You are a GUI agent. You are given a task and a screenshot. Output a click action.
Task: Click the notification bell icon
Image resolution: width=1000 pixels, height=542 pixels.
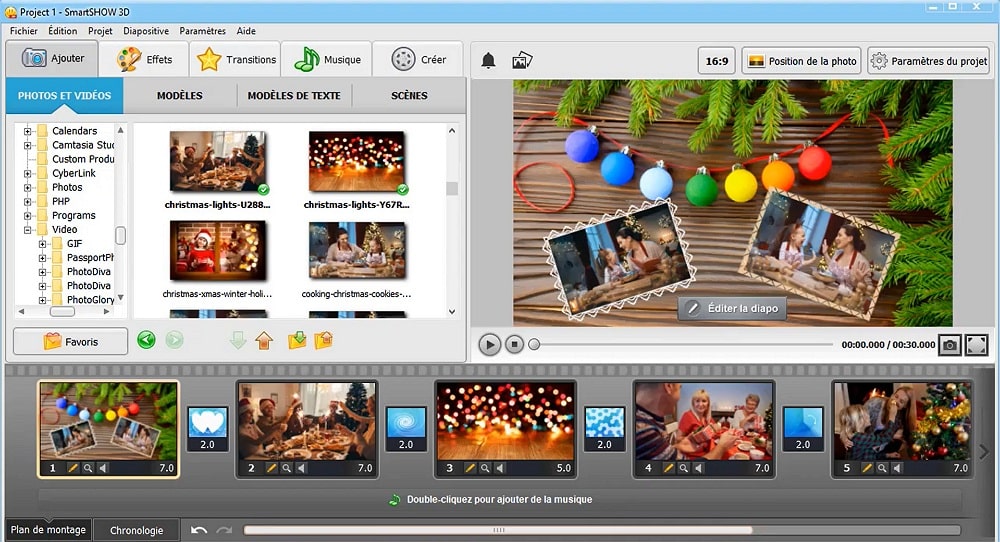pos(488,61)
